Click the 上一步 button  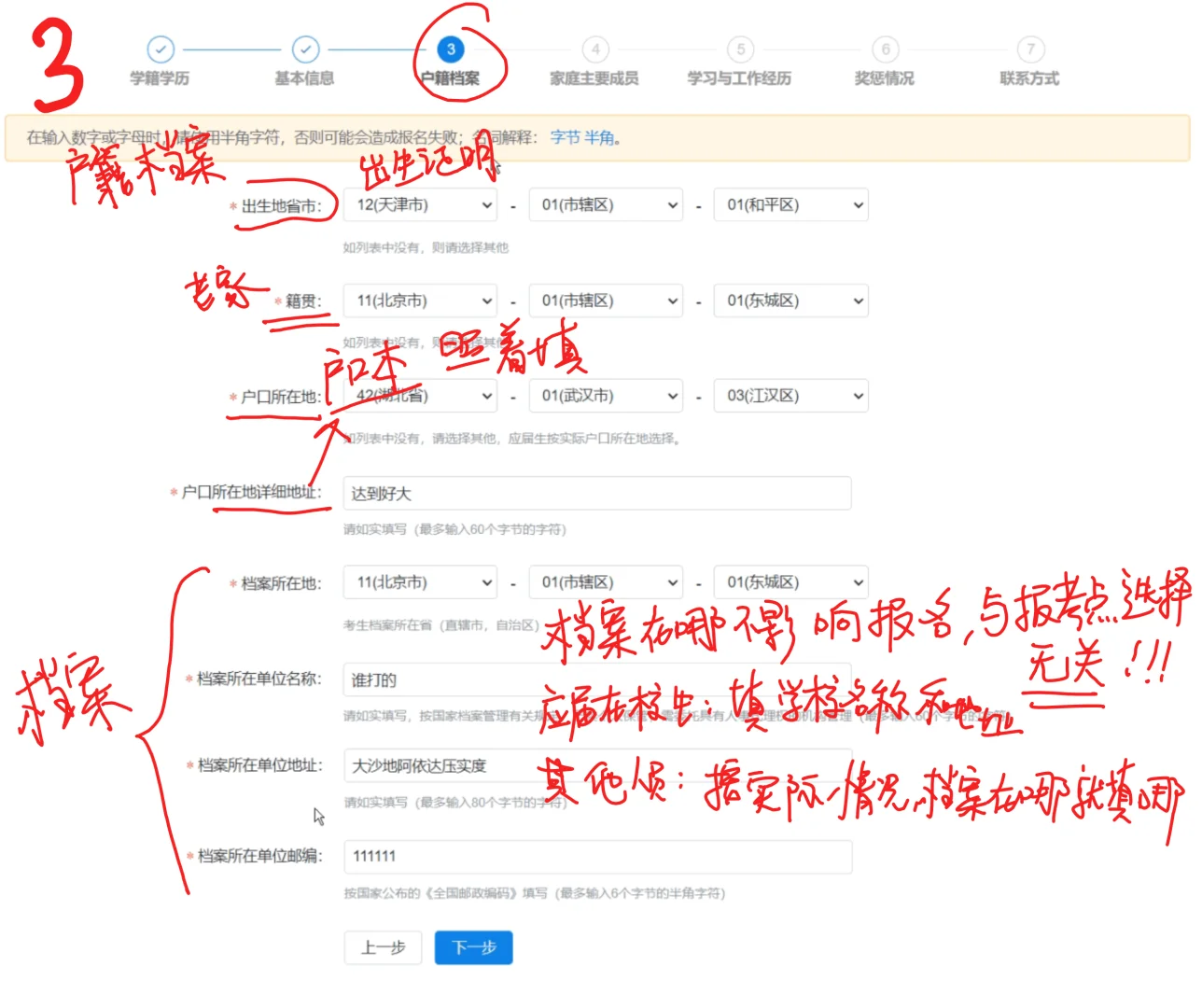tap(383, 947)
